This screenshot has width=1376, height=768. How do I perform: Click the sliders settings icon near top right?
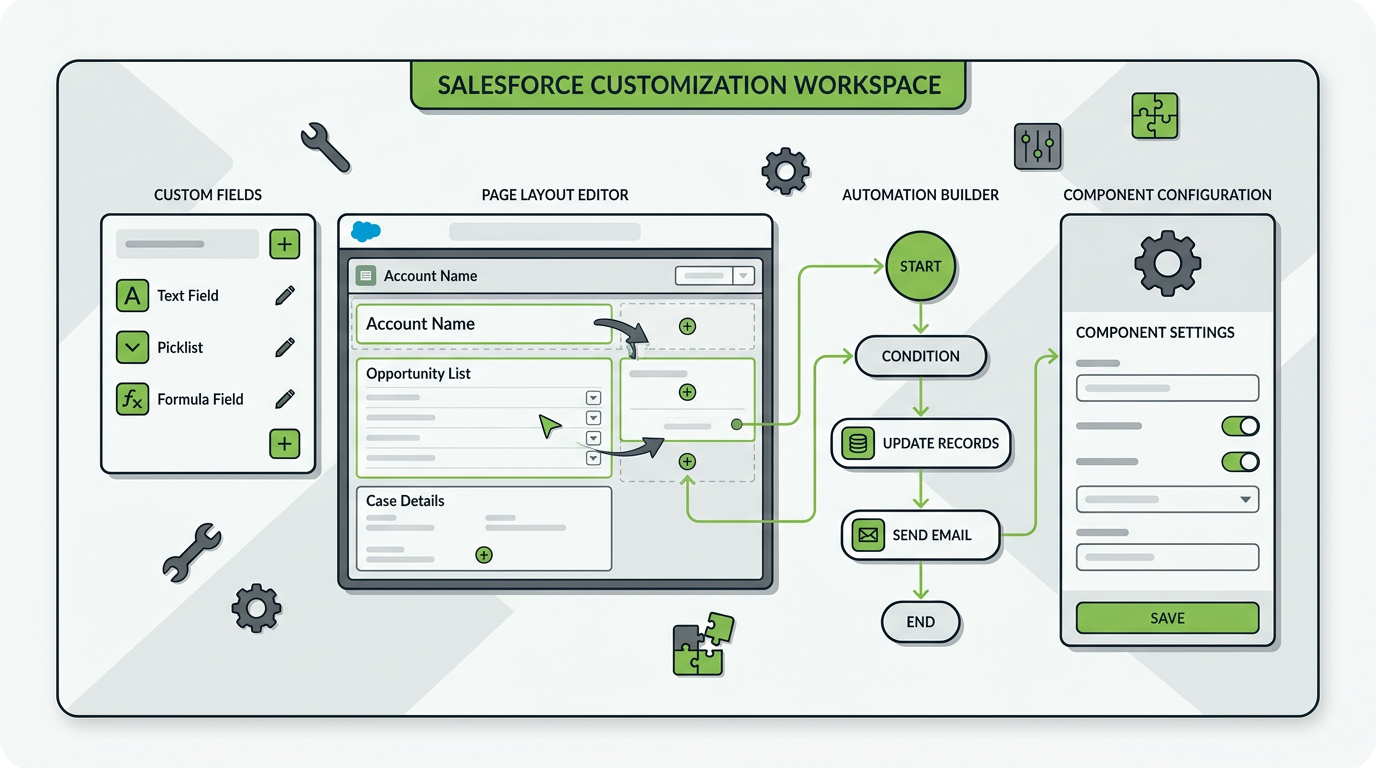pos(1037,147)
